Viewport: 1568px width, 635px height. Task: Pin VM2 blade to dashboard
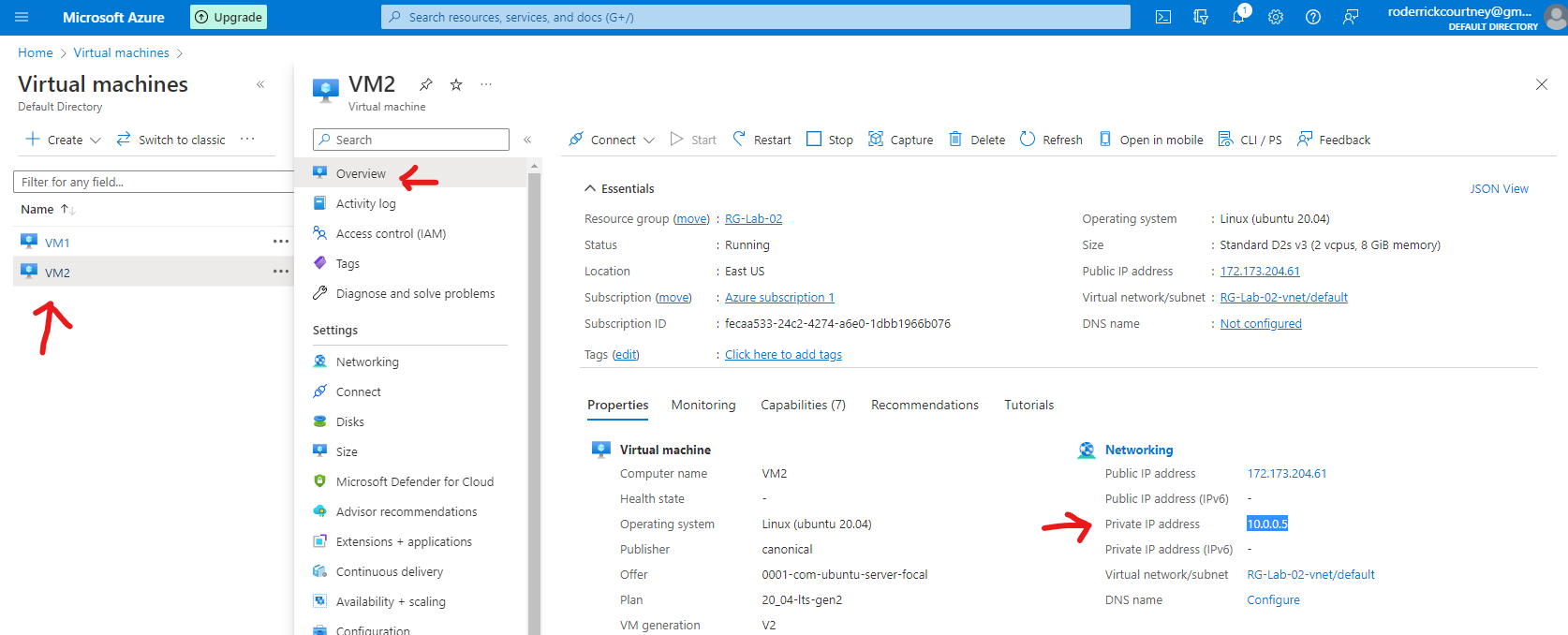click(x=426, y=84)
